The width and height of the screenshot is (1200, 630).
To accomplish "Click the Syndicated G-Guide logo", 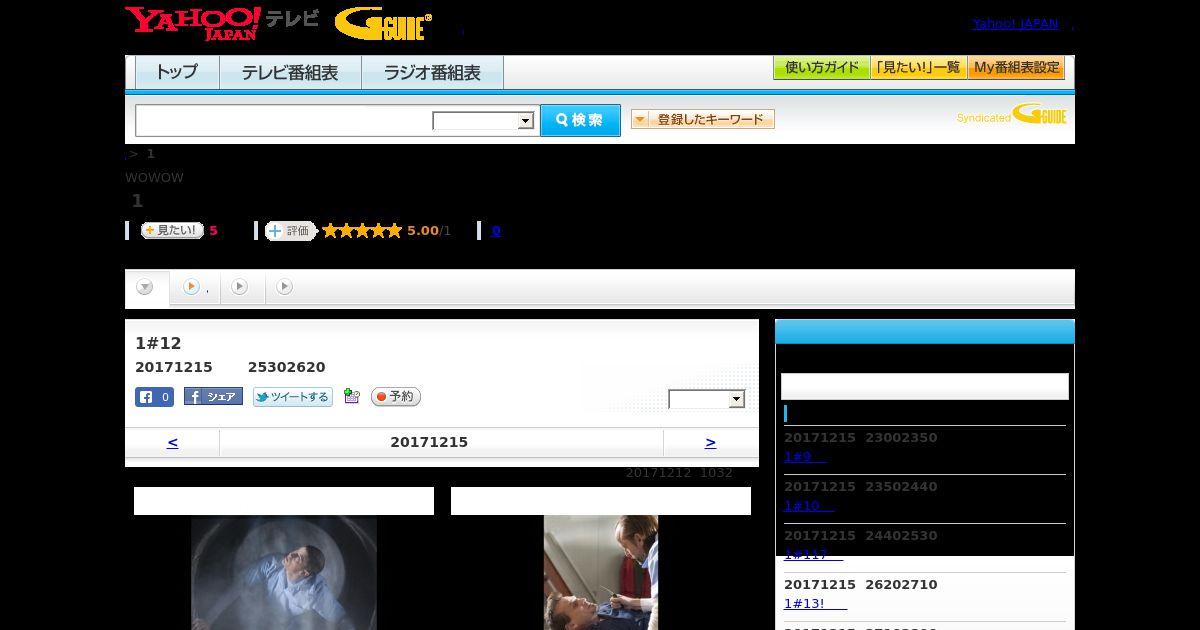I will pos(1012,115).
